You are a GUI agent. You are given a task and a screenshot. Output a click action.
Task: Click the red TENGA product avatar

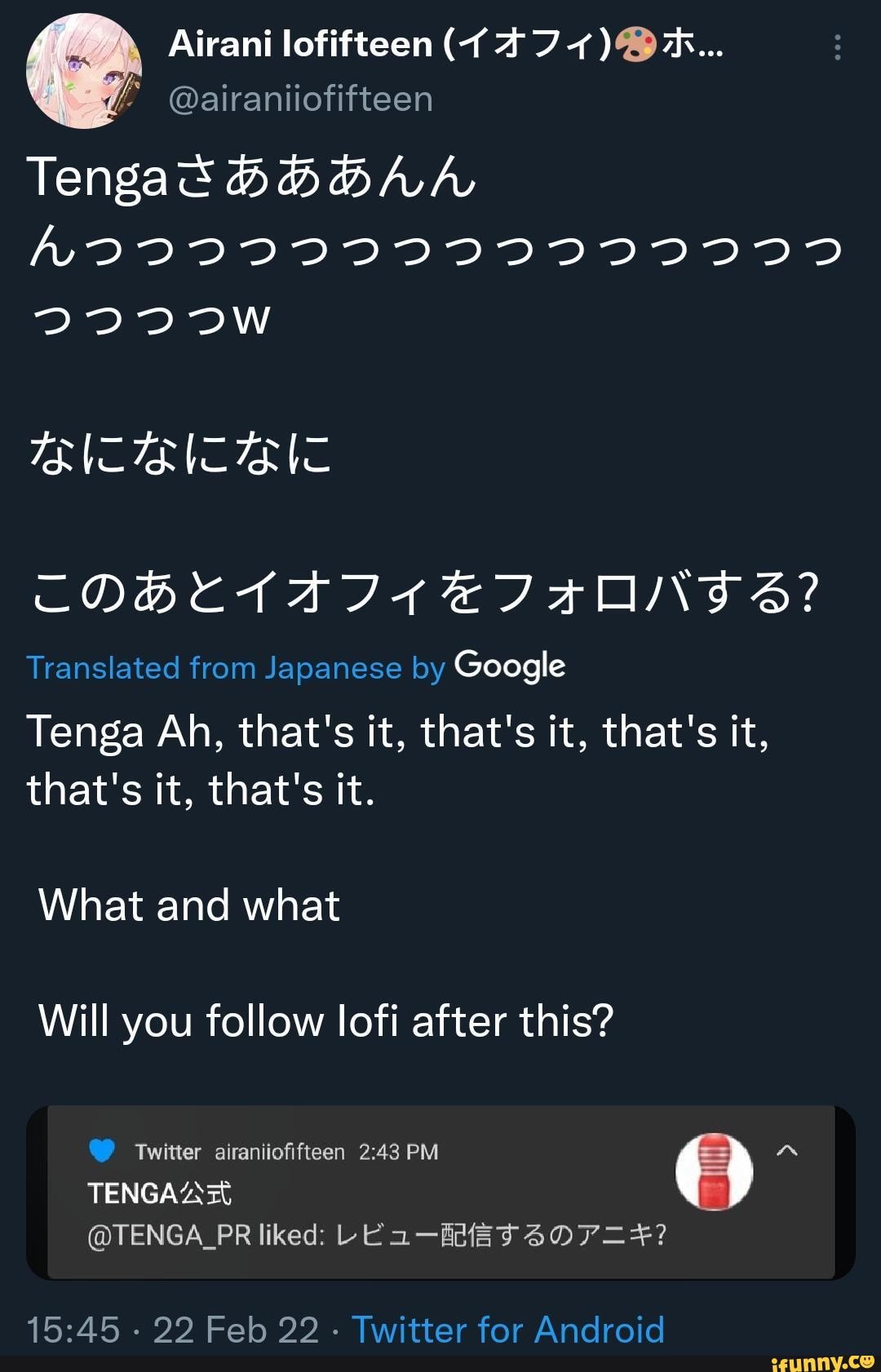(x=714, y=1171)
